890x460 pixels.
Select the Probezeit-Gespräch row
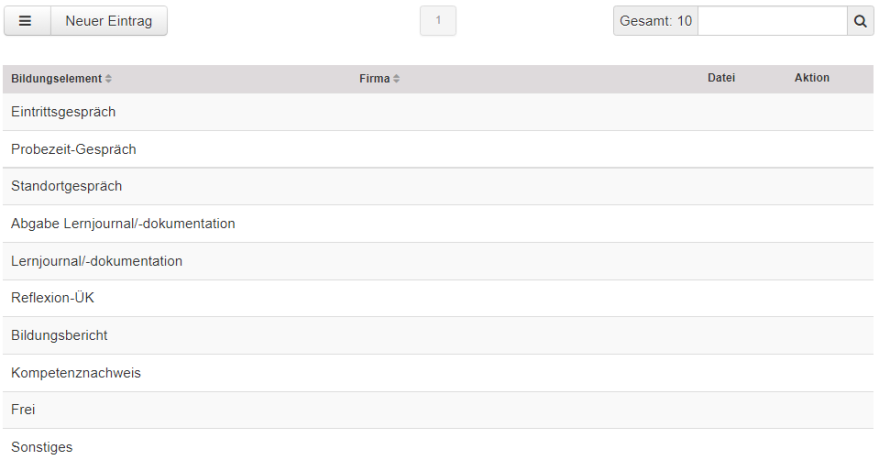pyautogui.click(x=74, y=149)
